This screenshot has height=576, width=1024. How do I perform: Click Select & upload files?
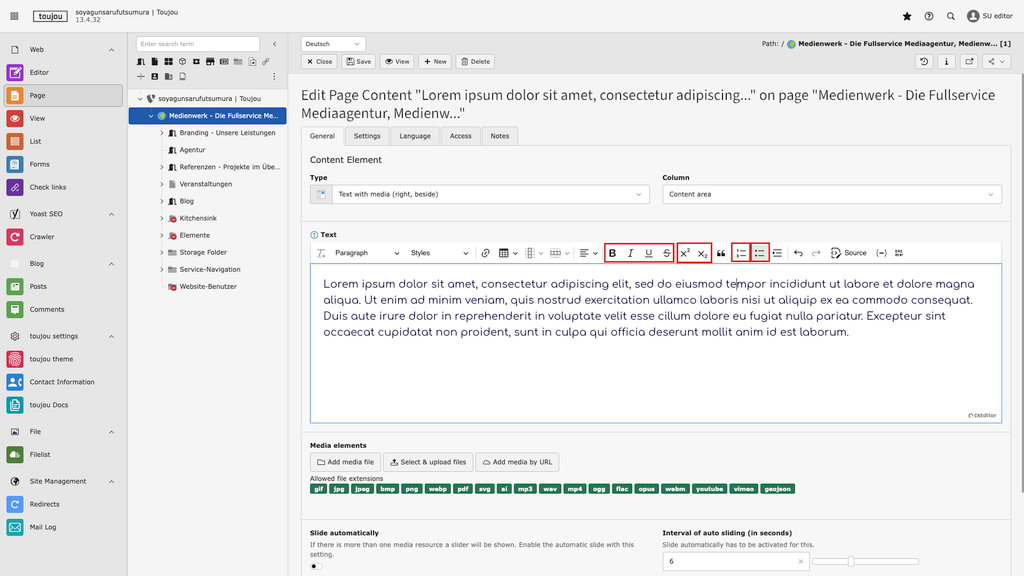(428, 462)
